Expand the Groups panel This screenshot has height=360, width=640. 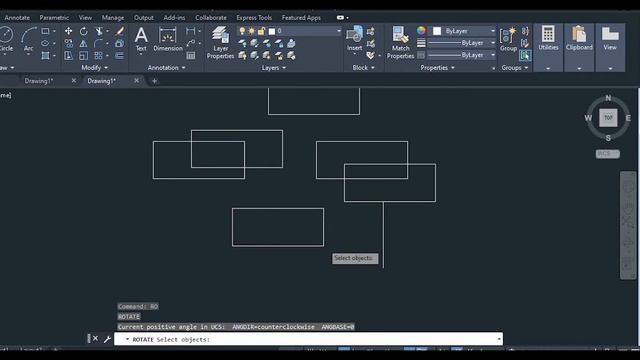pyautogui.click(x=515, y=68)
